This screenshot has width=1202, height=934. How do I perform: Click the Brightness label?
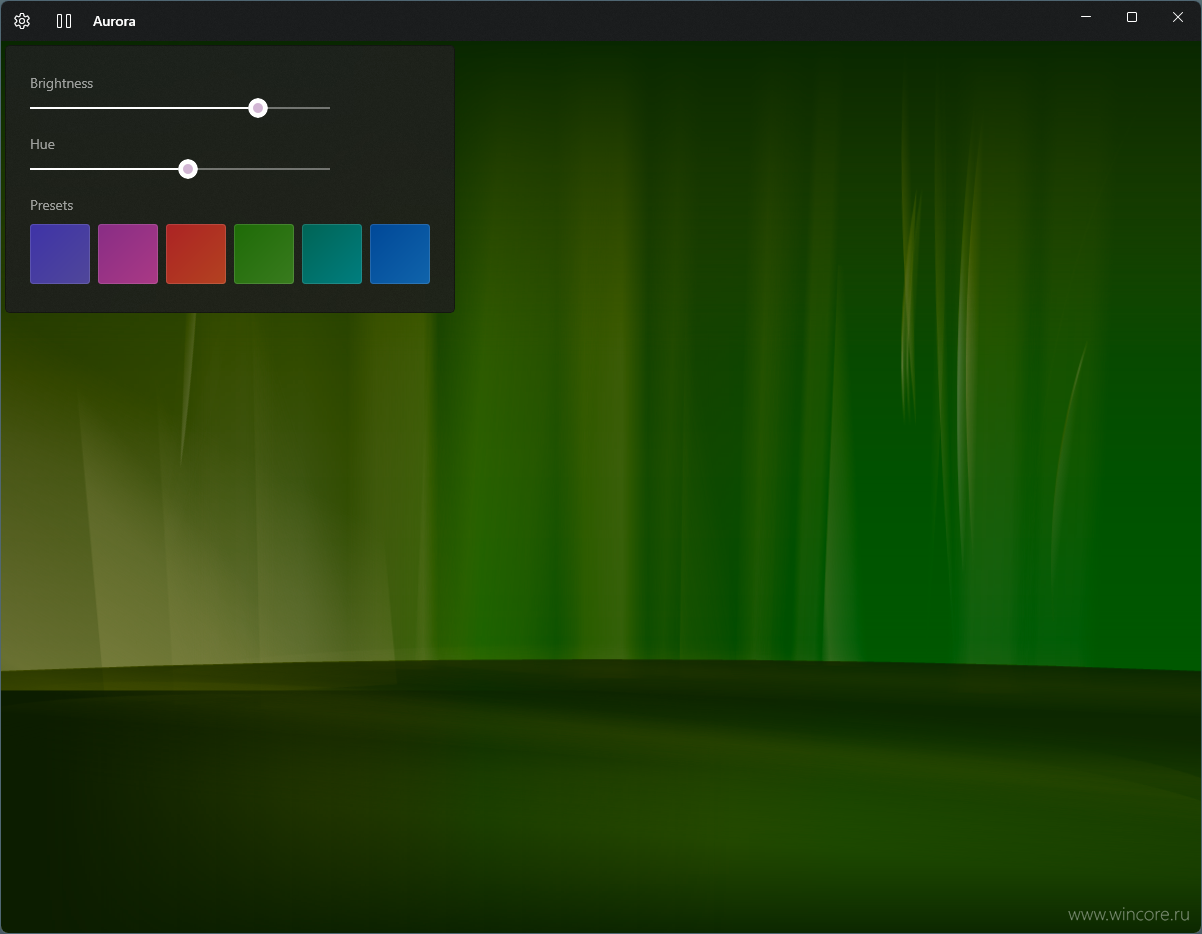click(x=62, y=83)
